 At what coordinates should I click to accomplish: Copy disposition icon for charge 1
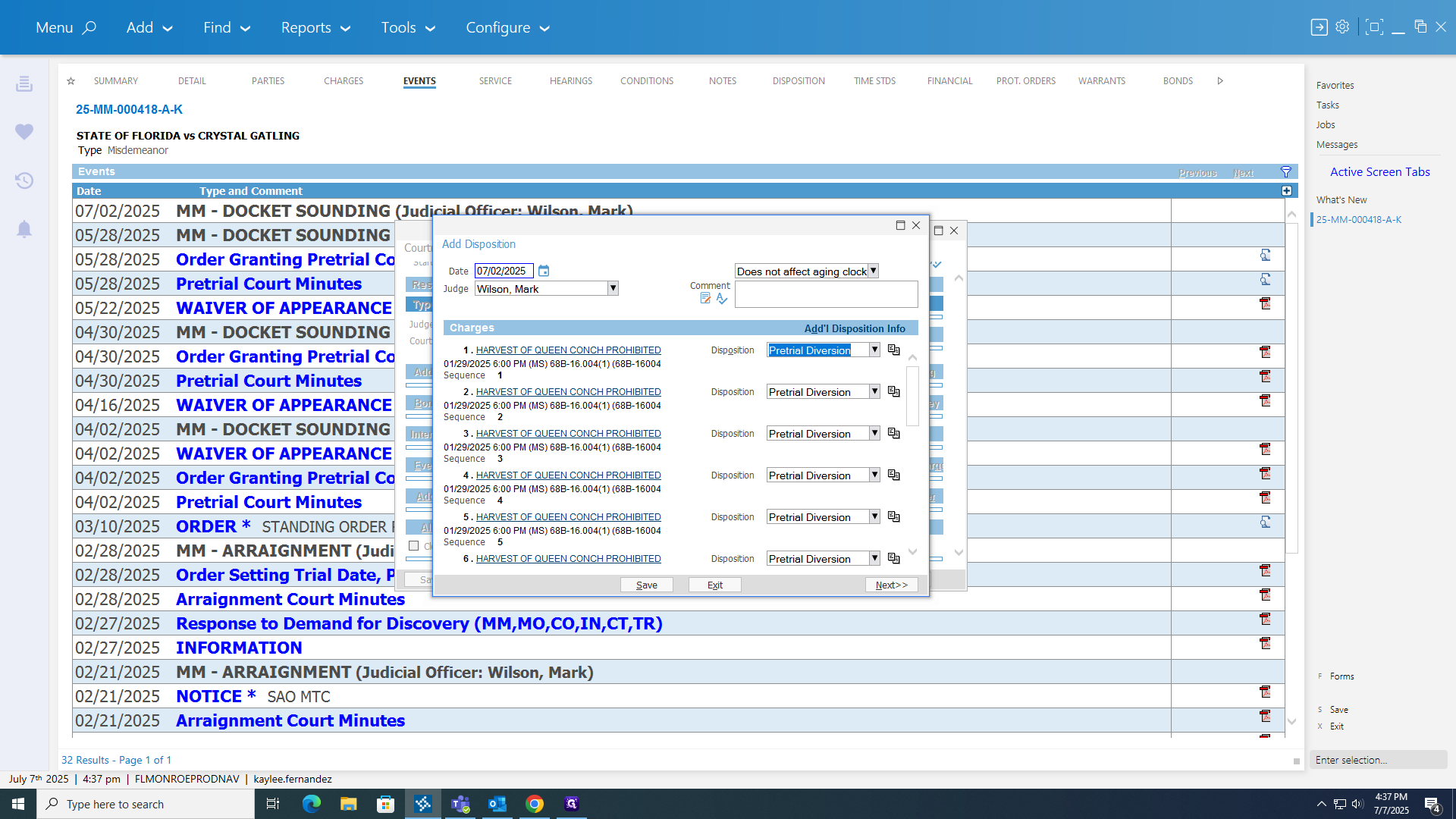point(894,350)
